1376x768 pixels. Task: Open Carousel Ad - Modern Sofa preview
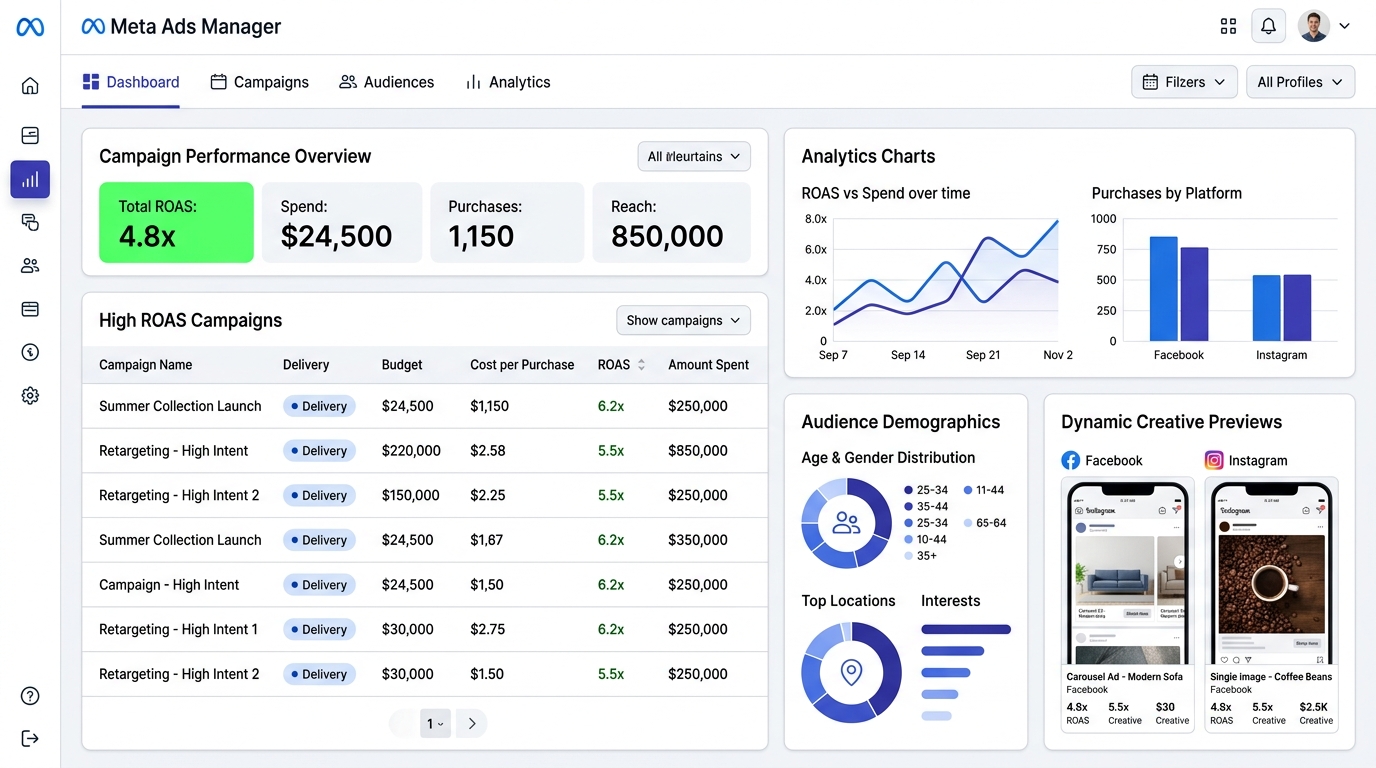1128,604
